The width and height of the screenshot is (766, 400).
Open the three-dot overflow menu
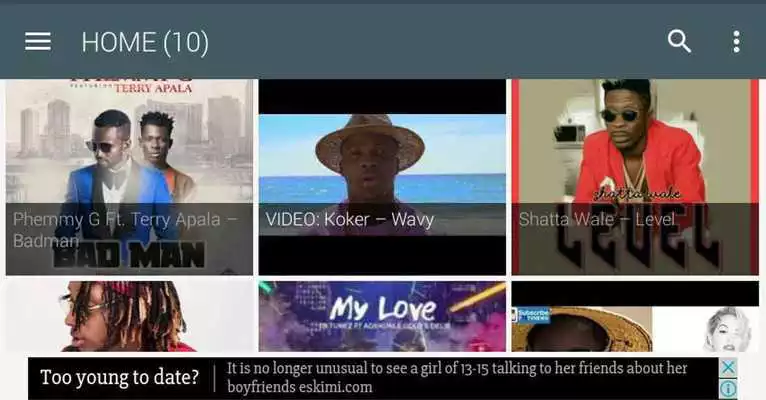(736, 42)
